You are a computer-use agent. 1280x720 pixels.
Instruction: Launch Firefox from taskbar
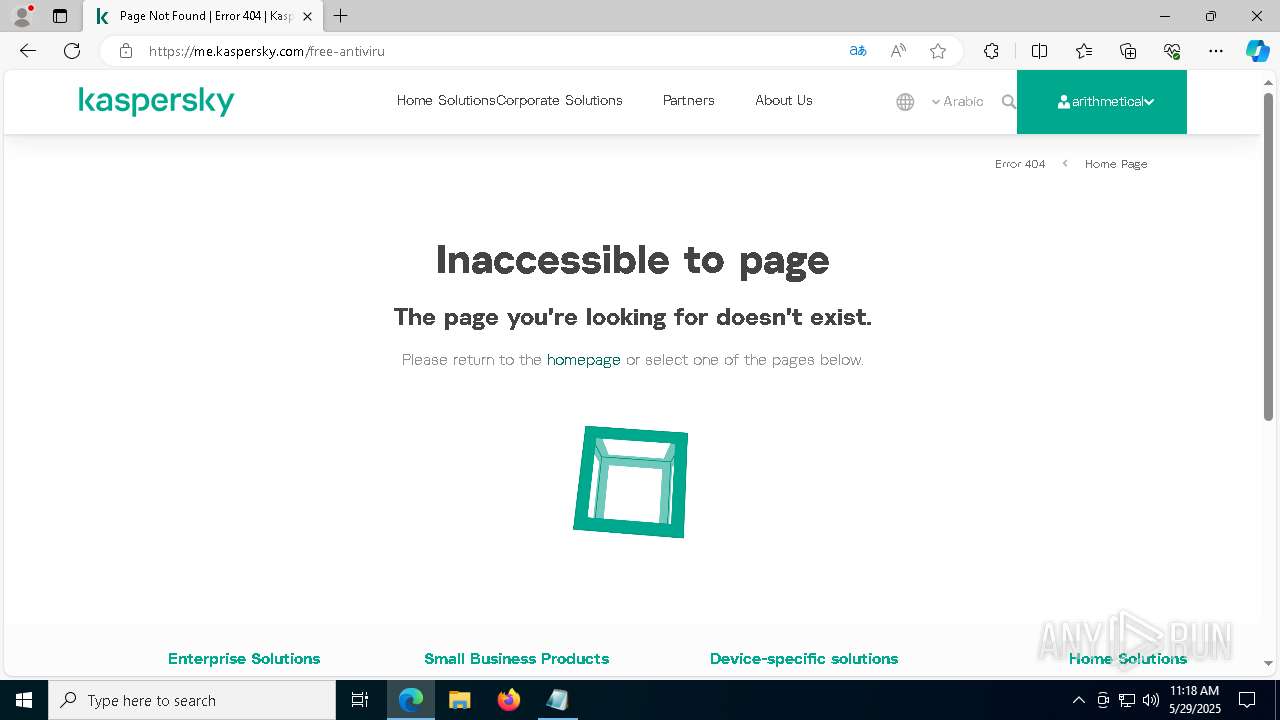pyautogui.click(x=508, y=700)
